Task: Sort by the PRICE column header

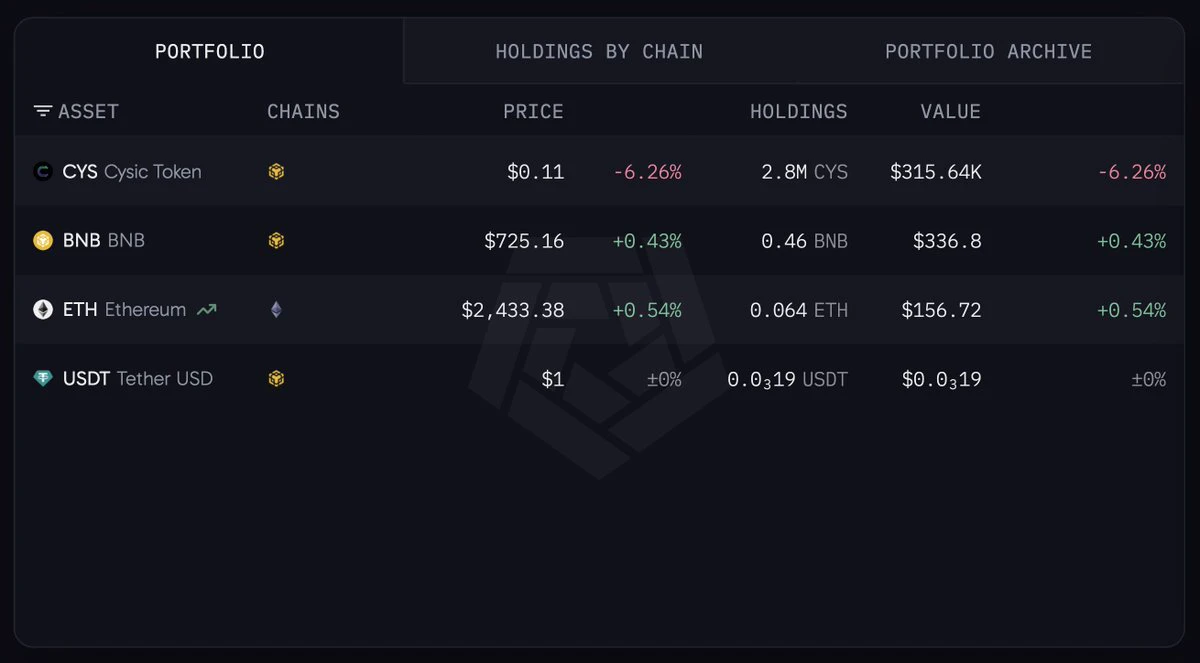Action: (533, 112)
